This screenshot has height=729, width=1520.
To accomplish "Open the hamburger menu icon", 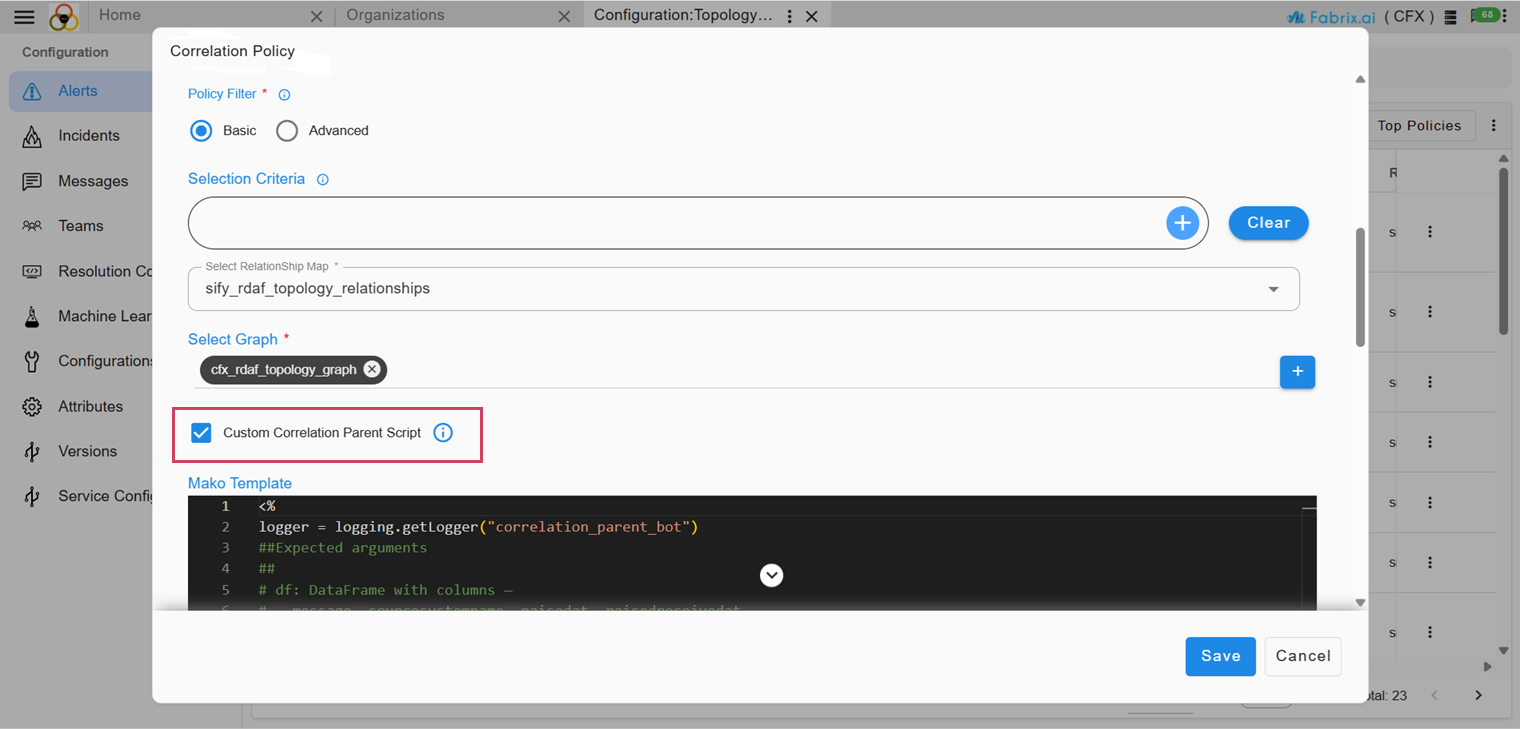I will [x=24, y=16].
